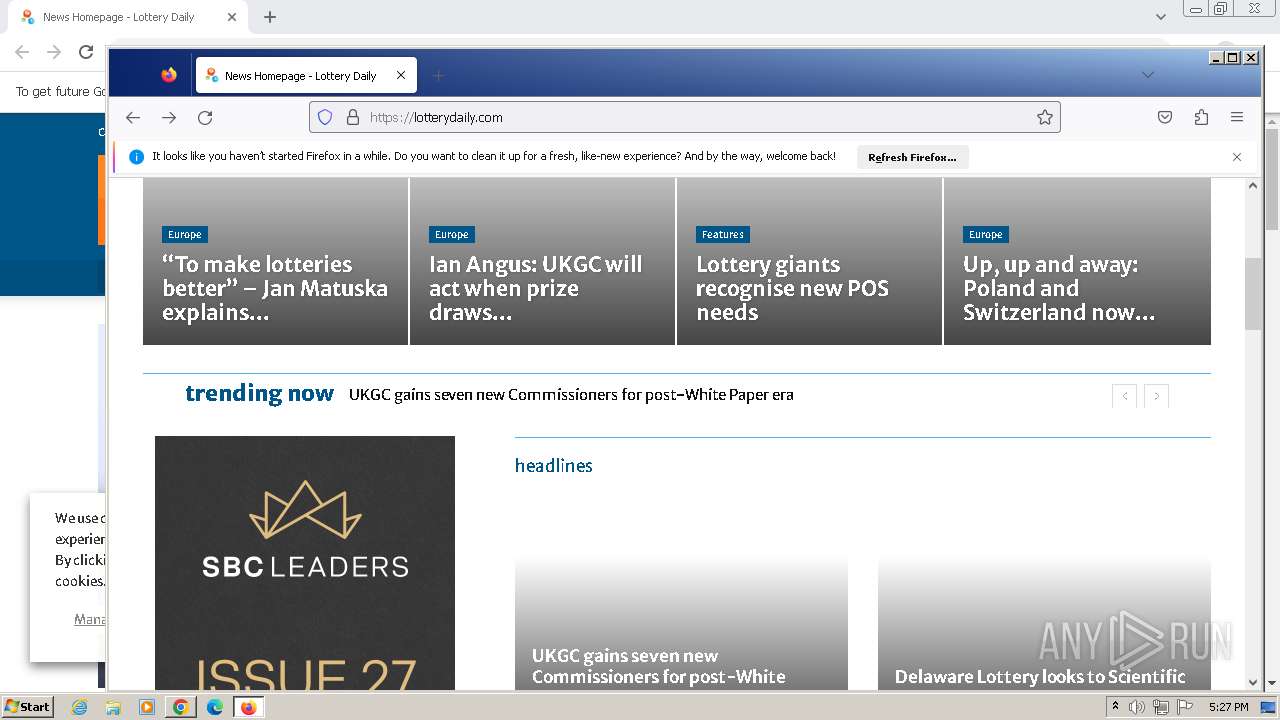
Task: Open Lottery giants recognise new POS needs
Action: (792, 288)
